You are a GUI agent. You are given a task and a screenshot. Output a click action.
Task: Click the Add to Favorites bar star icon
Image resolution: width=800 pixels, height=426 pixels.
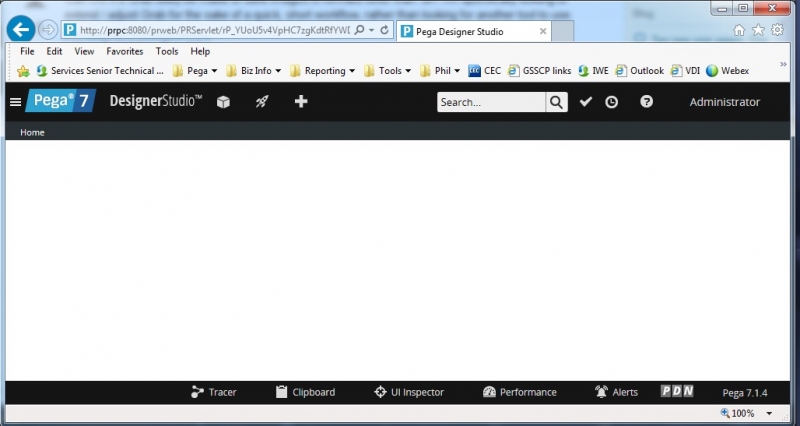point(23,71)
